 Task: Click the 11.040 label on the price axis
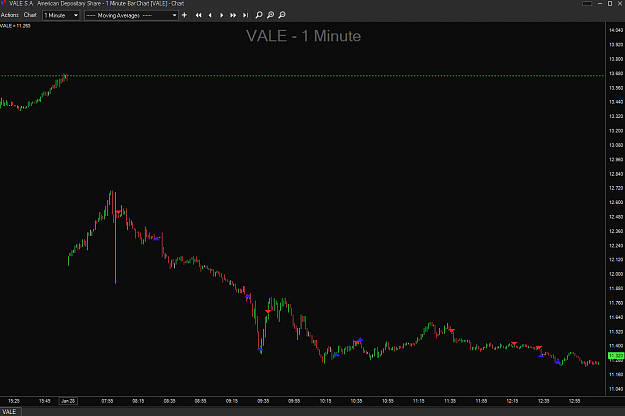pyautogui.click(x=616, y=389)
